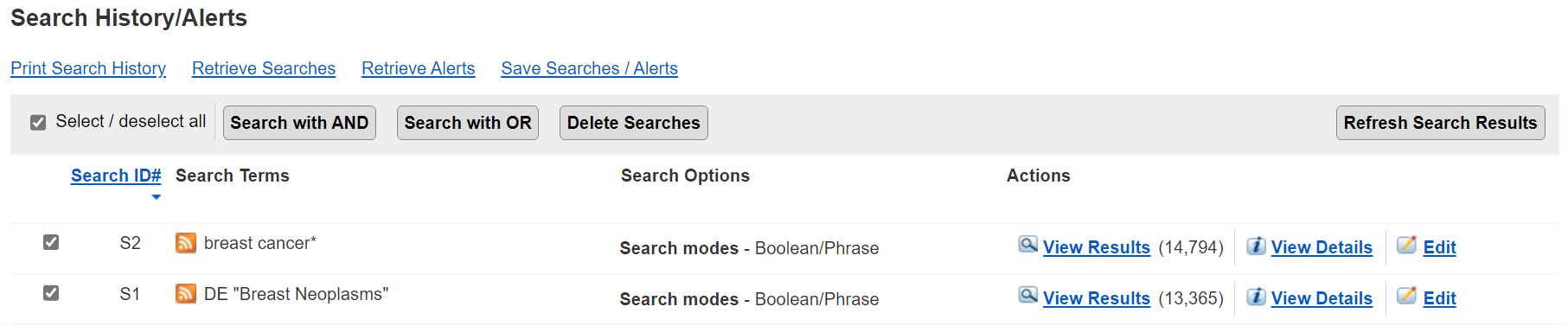The width and height of the screenshot is (1568, 326).
Task: Click RSS feed icon for breast cancer* search
Action: [x=185, y=243]
